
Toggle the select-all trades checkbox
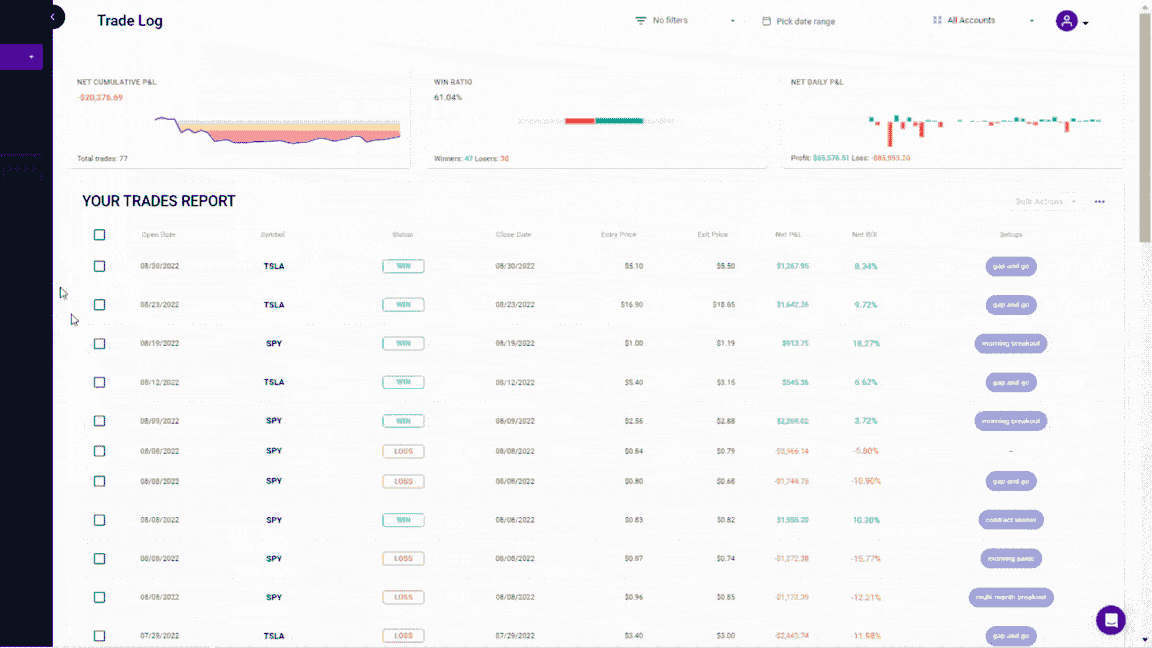pos(99,235)
